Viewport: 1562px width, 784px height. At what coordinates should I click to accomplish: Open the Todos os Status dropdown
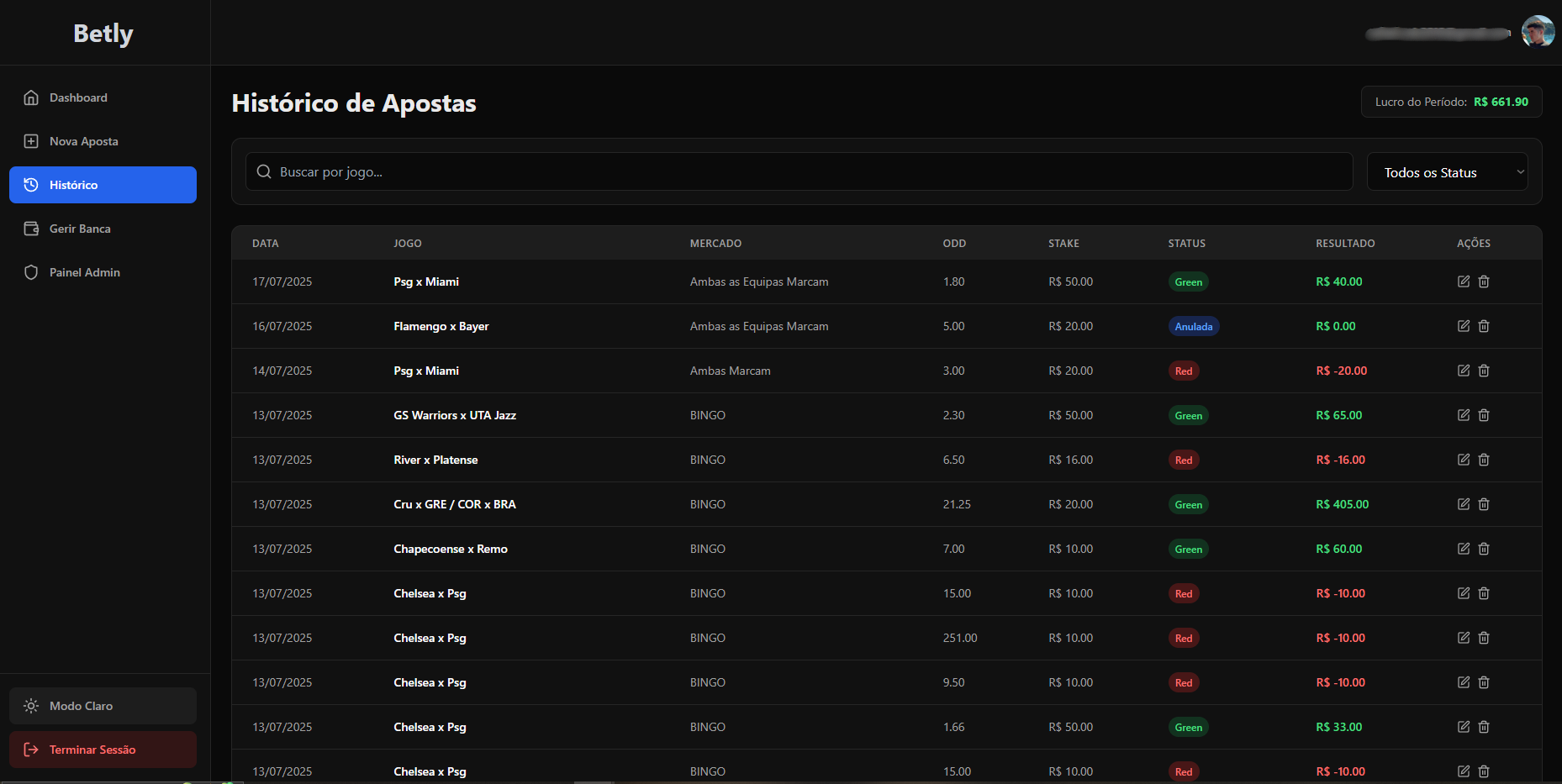click(x=1447, y=172)
